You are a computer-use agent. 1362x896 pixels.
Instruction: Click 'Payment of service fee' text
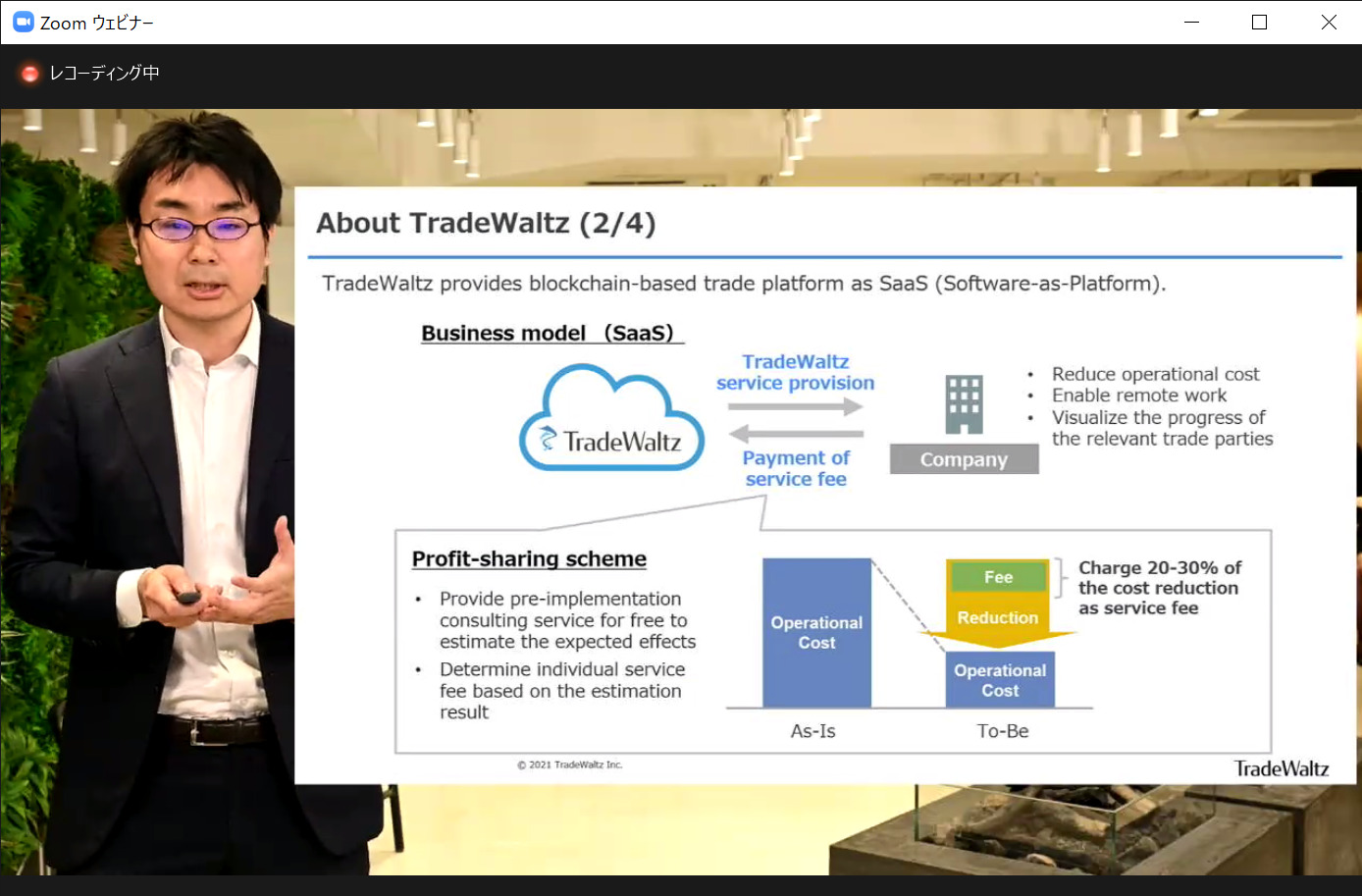pyautogui.click(x=796, y=468)
